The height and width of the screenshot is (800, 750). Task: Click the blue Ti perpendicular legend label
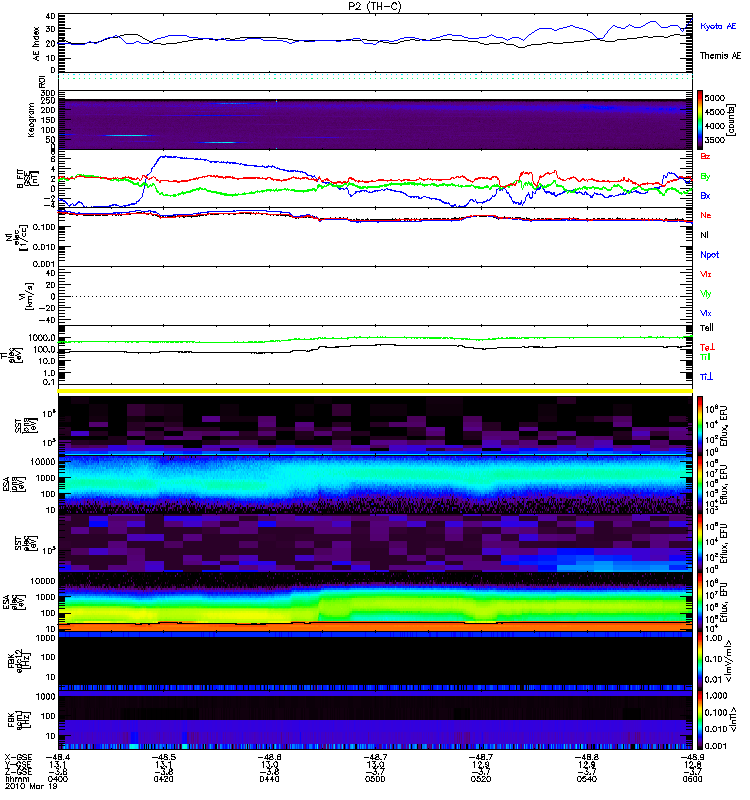point(706,377)
